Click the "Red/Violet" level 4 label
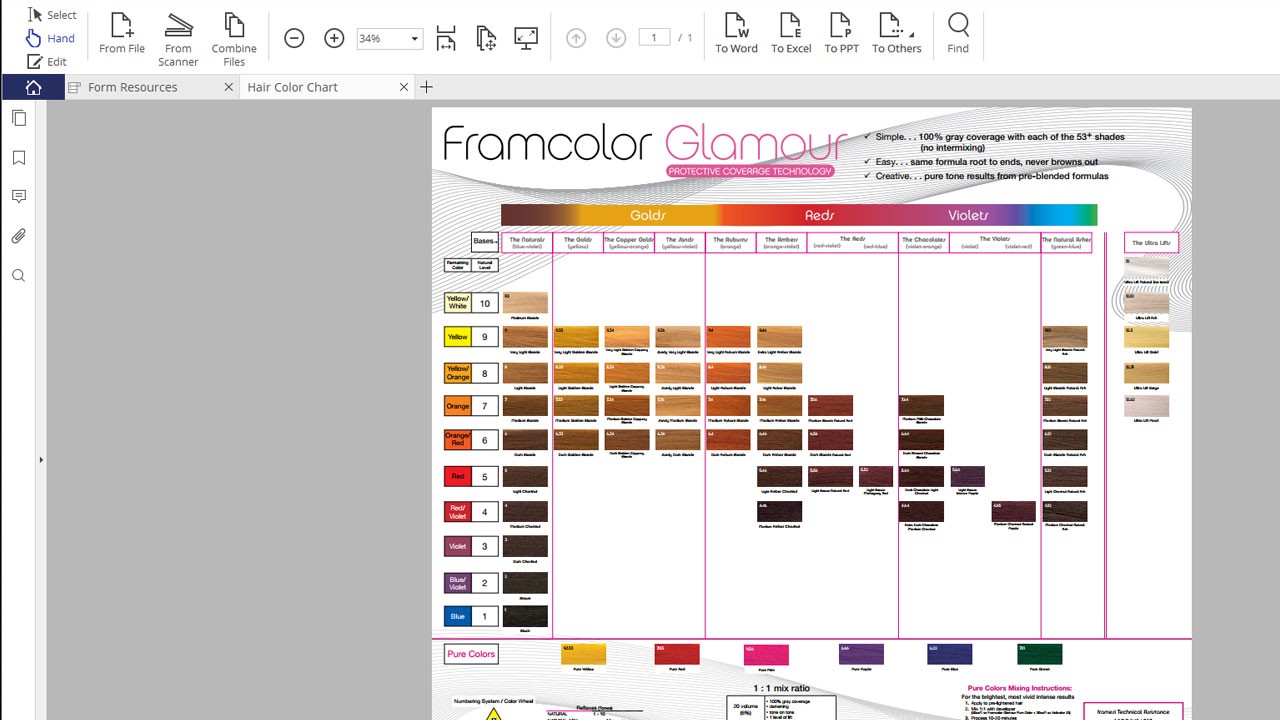1280x720 pixels. tap(458, 512)
